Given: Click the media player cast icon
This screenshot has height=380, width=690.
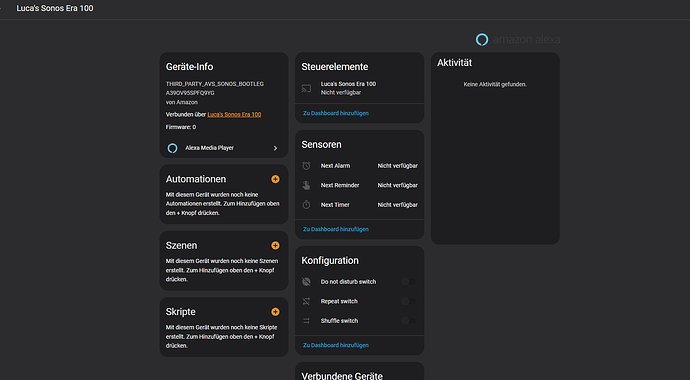Looking at the screenshot, I should (x=306, y=88).
